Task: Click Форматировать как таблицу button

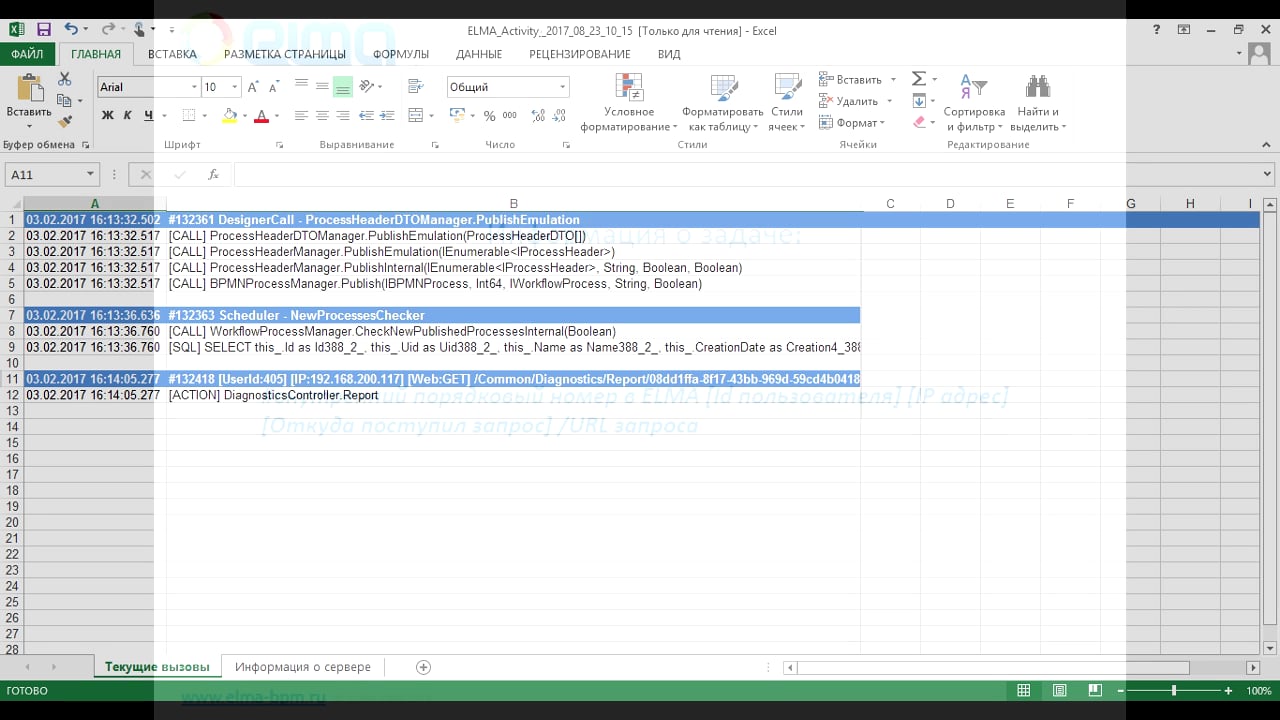Action: [722, 102]
